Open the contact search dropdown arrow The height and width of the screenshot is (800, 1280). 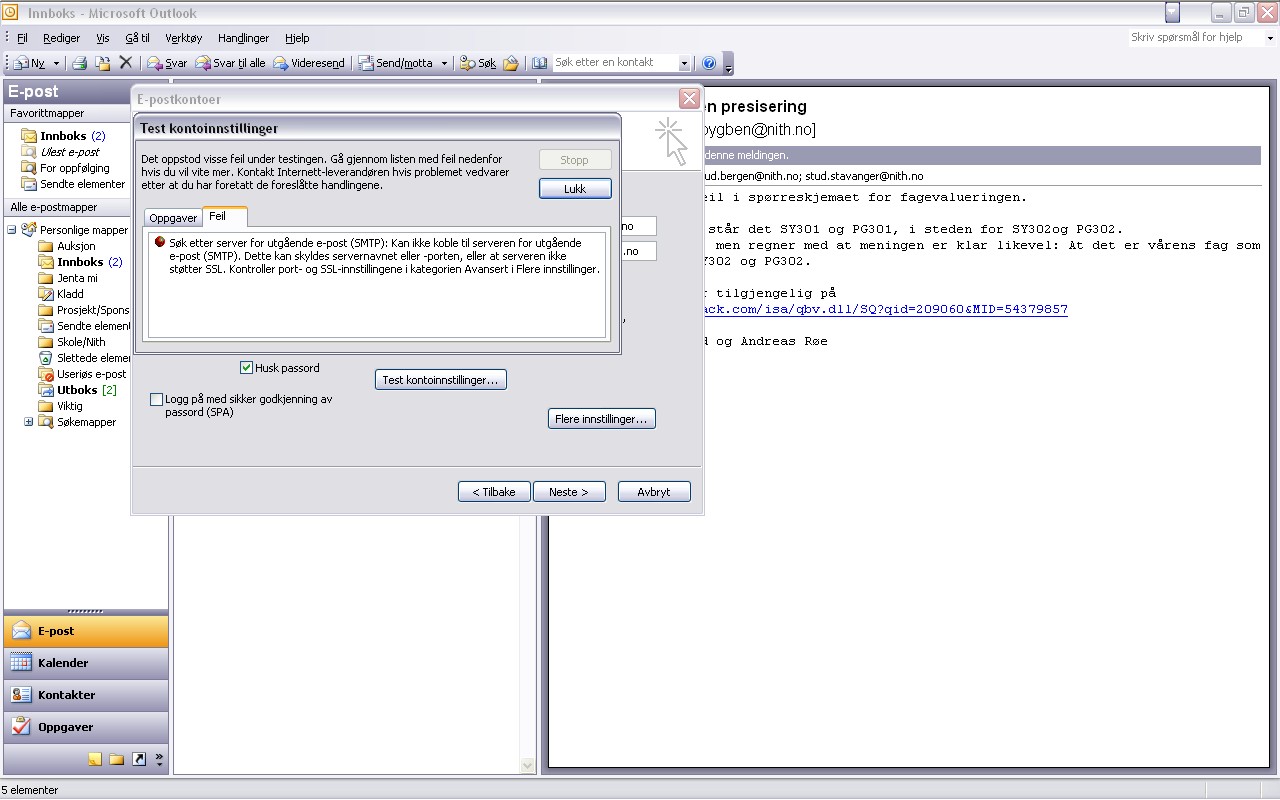pyautogui.click(x=685, y=63)
